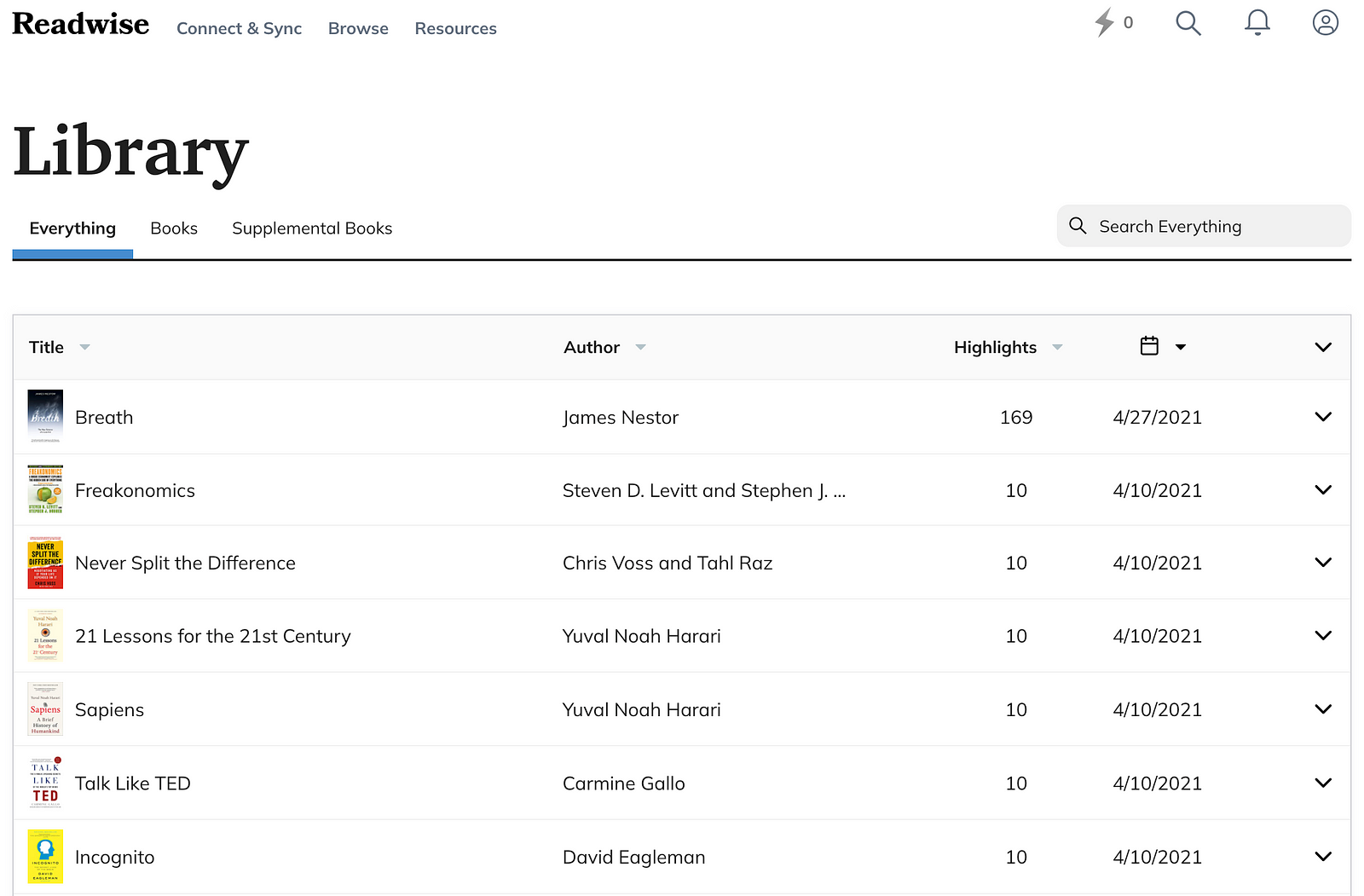Open the Breath book cover thumbnail

45,417
